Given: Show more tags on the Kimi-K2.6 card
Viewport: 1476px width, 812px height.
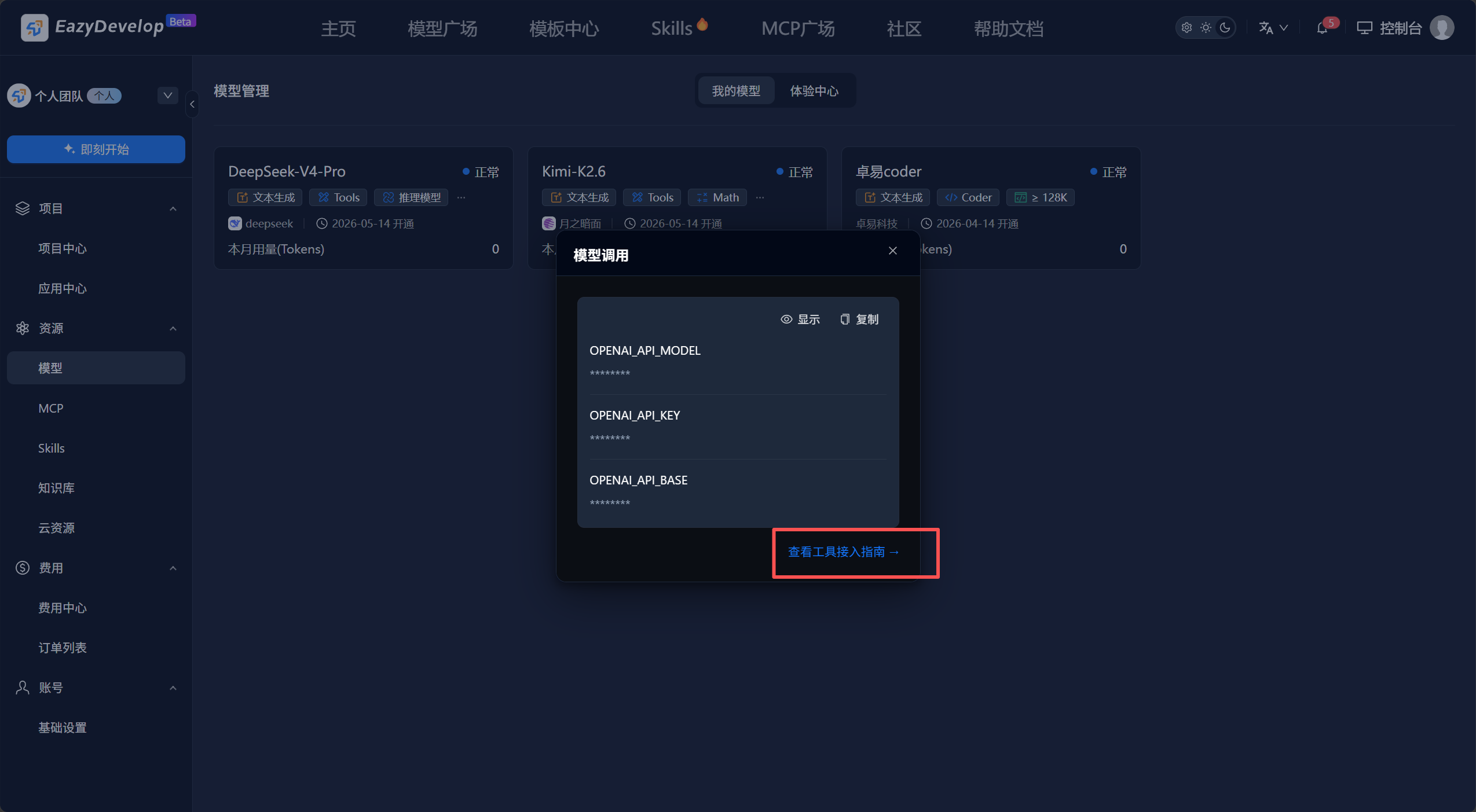Looking at the screenshot, I should pos(760,197).
